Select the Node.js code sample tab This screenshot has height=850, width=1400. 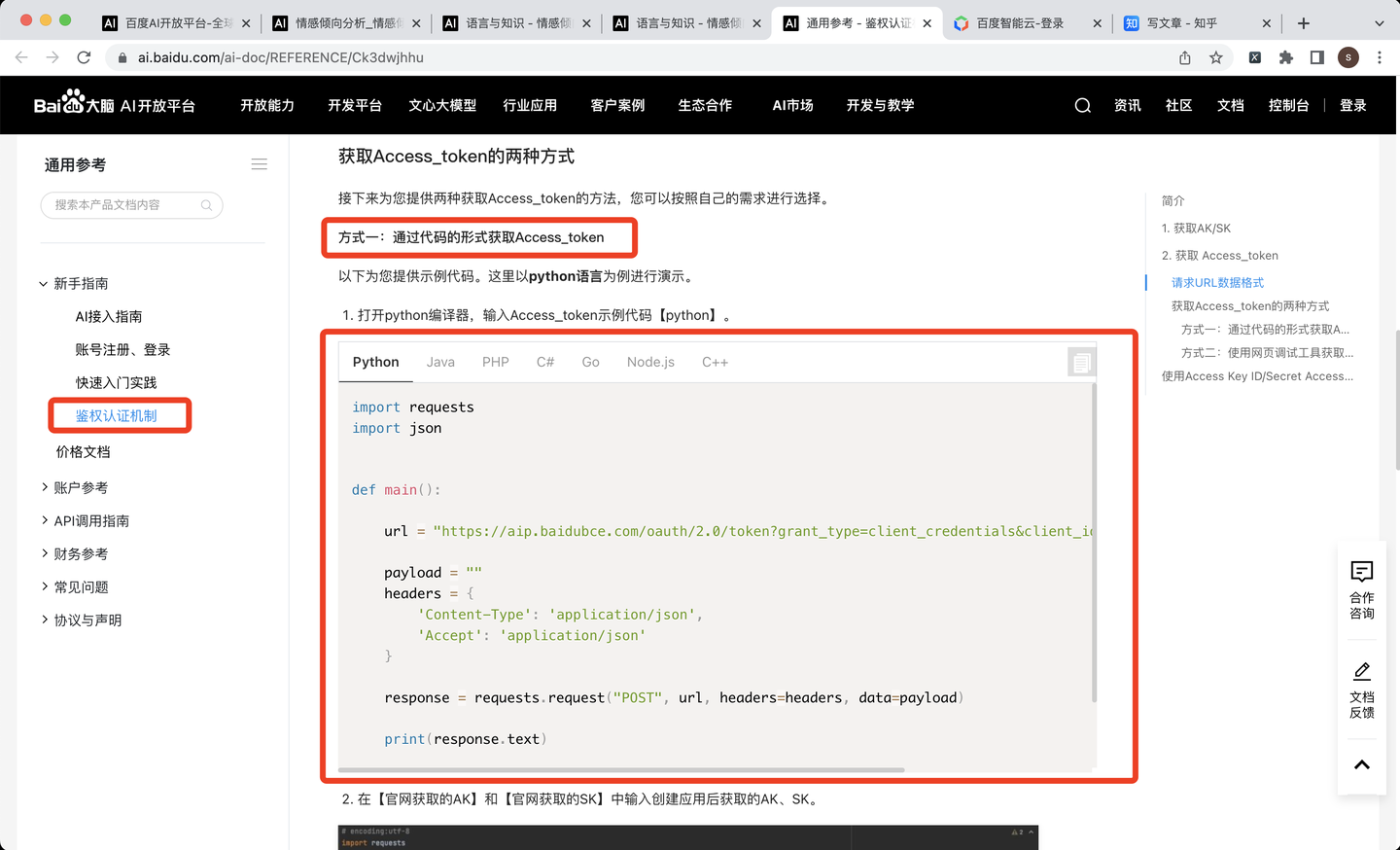pos(649,361)
